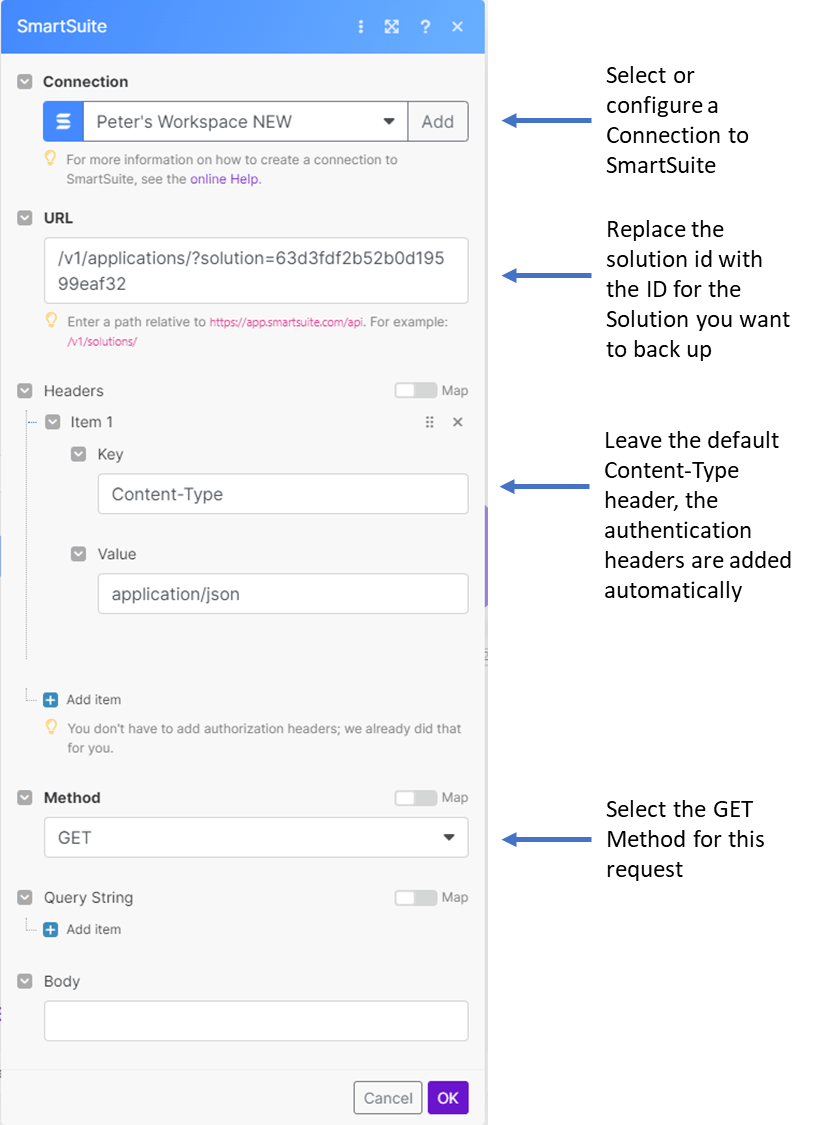Click the Cancel button
The height and width of the screenshot is (1125, 814).
pos(388,1098)
